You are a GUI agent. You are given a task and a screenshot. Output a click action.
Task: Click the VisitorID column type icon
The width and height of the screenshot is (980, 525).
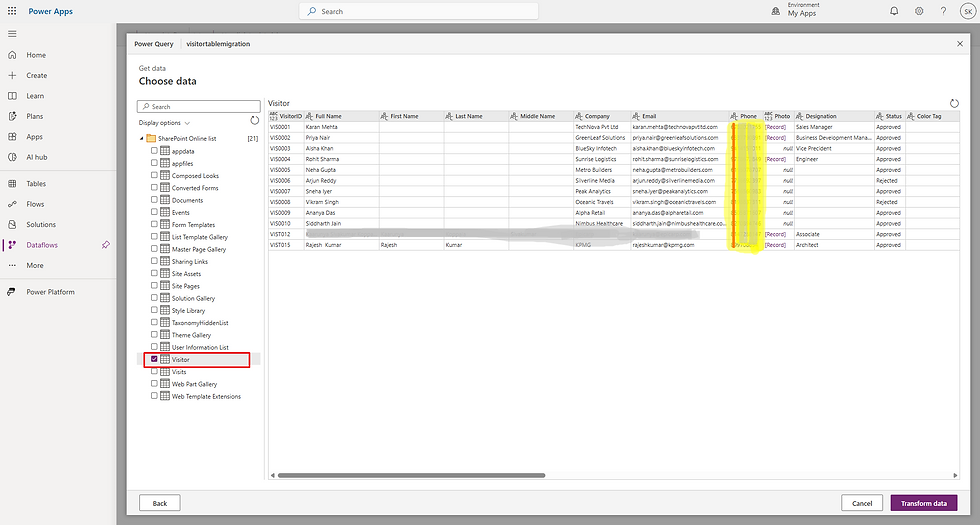[273, 116]
